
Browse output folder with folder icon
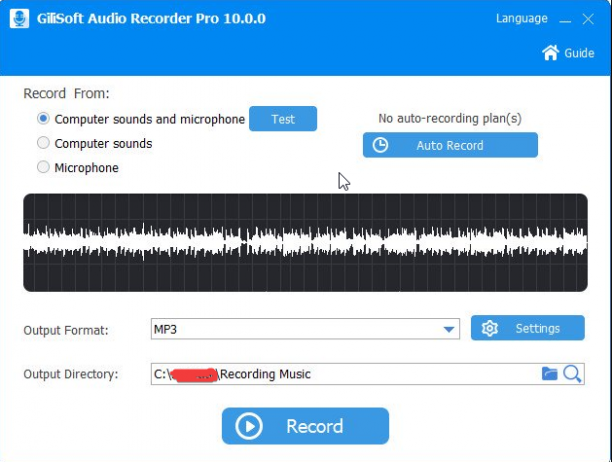(550, 373)
